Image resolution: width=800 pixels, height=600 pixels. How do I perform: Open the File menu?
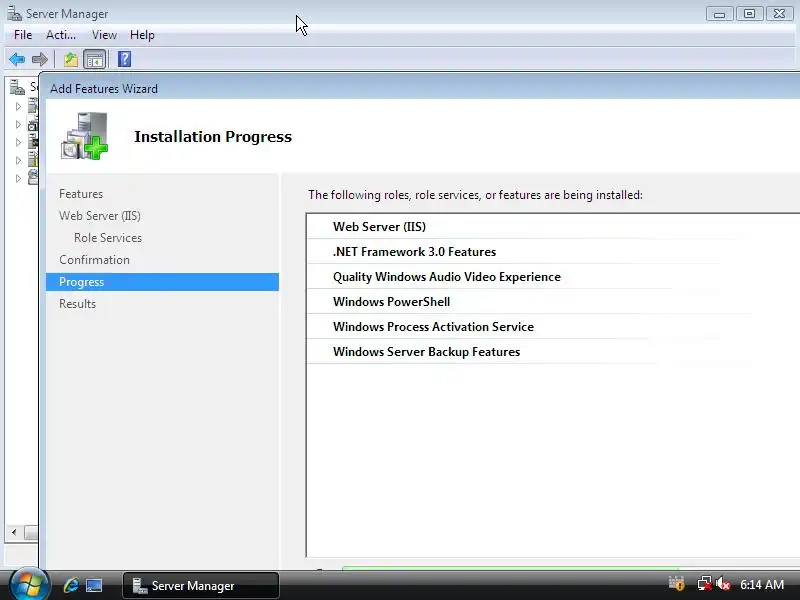(x=23, y=35)
